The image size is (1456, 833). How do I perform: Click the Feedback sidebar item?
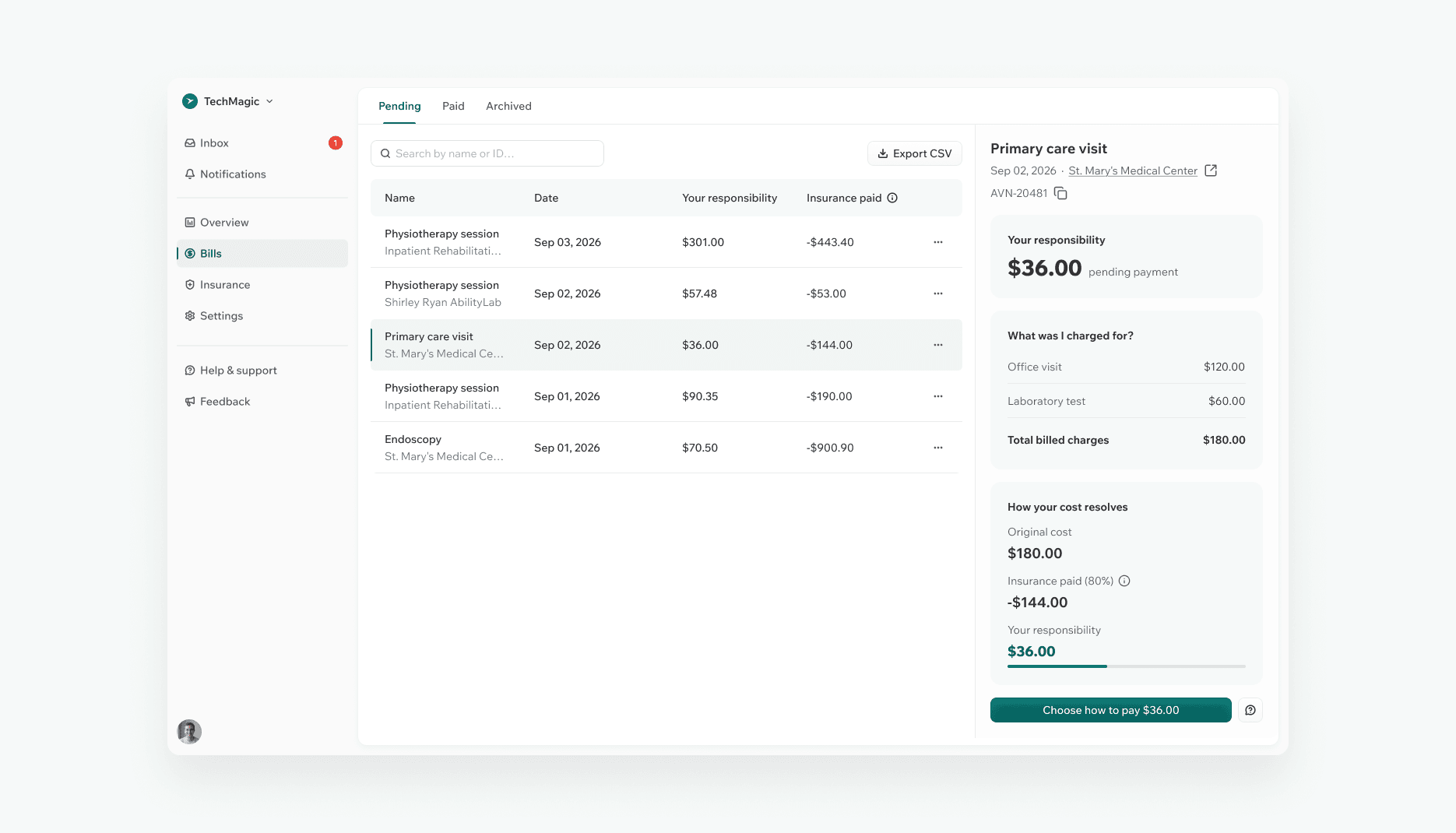(262, 402)
